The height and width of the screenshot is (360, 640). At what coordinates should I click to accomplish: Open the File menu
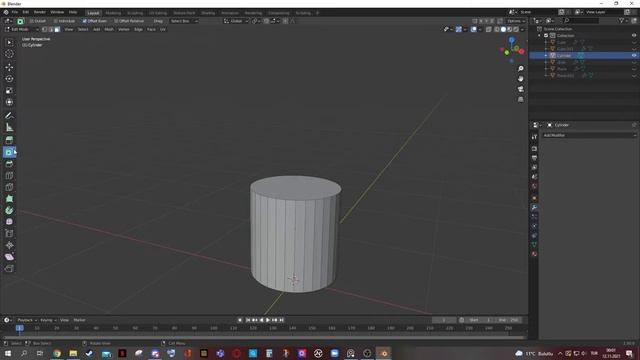(x=15, y=12)
